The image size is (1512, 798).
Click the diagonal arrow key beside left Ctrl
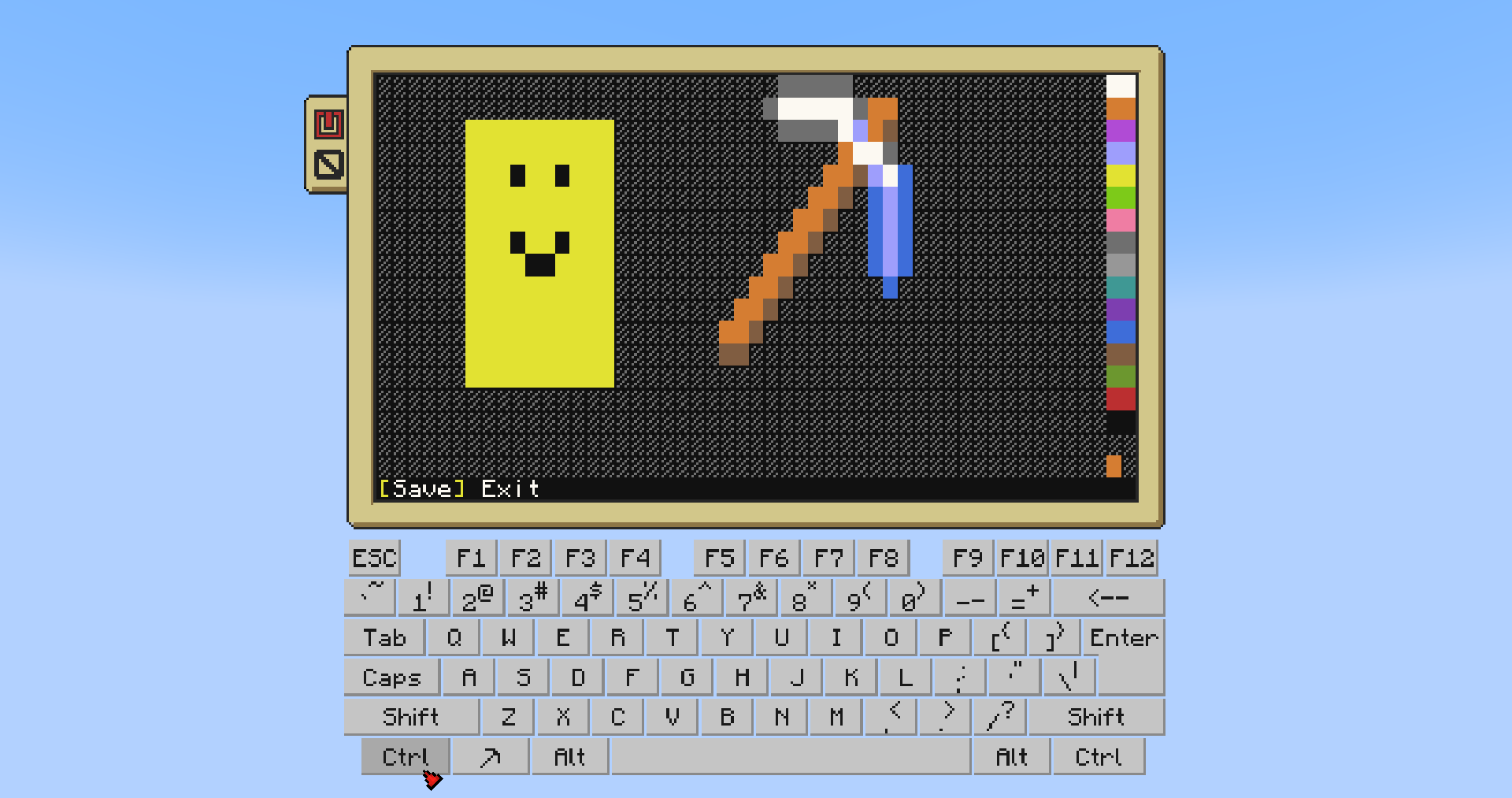click(x=491, y=757)
